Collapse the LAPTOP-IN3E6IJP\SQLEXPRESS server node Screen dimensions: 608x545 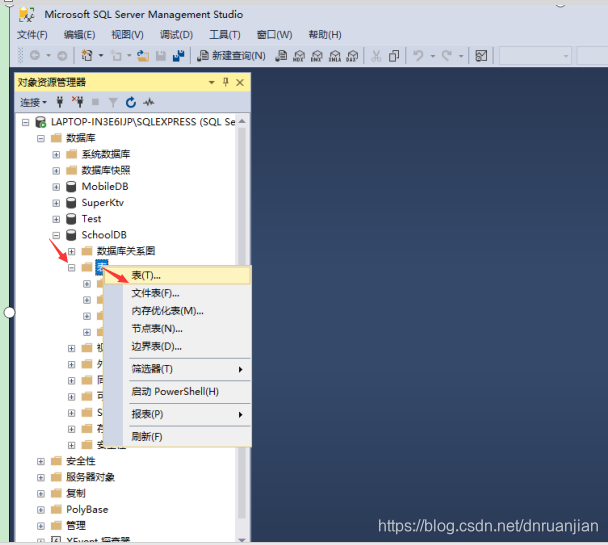tap(26, 122)
